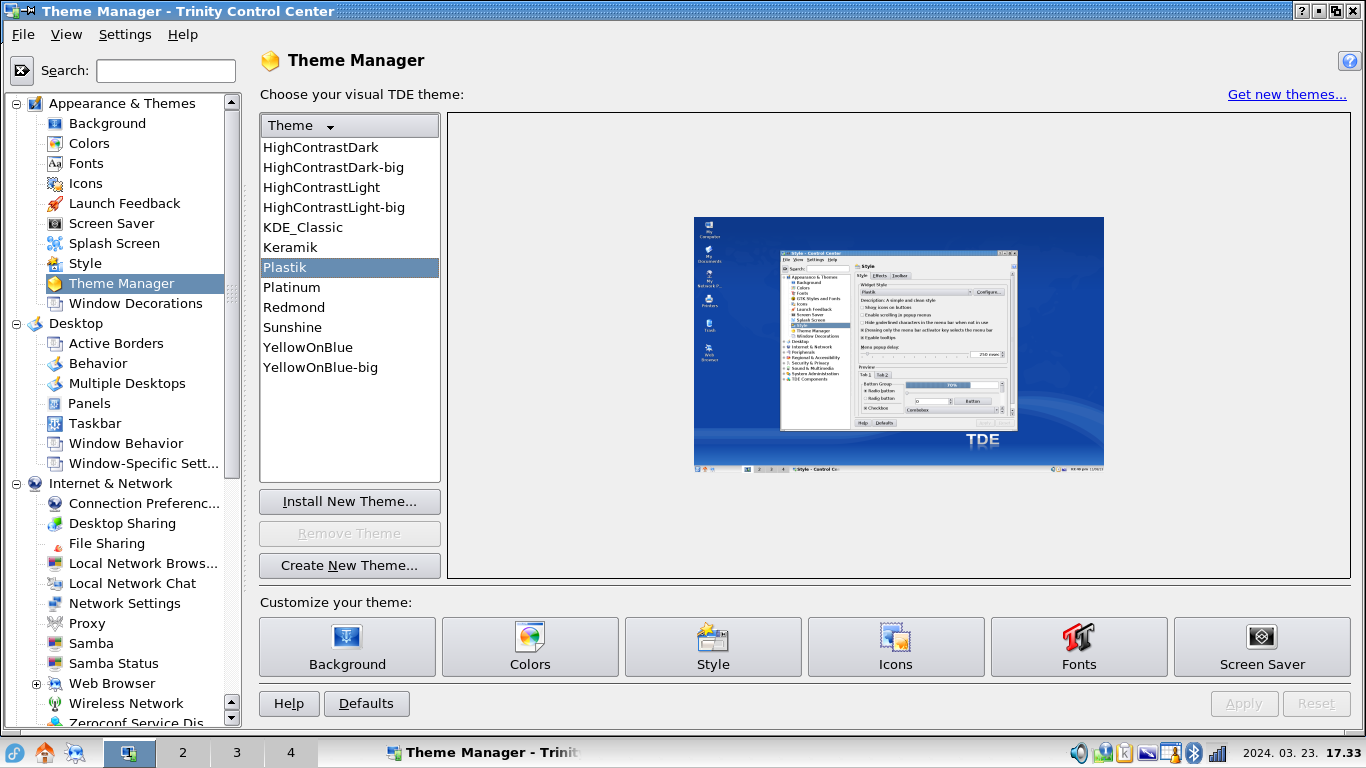Screen dimensions: 1366x768
Task: Collapse the Internet & Network category
Action: pyautogui.click(x=16, y=483)
